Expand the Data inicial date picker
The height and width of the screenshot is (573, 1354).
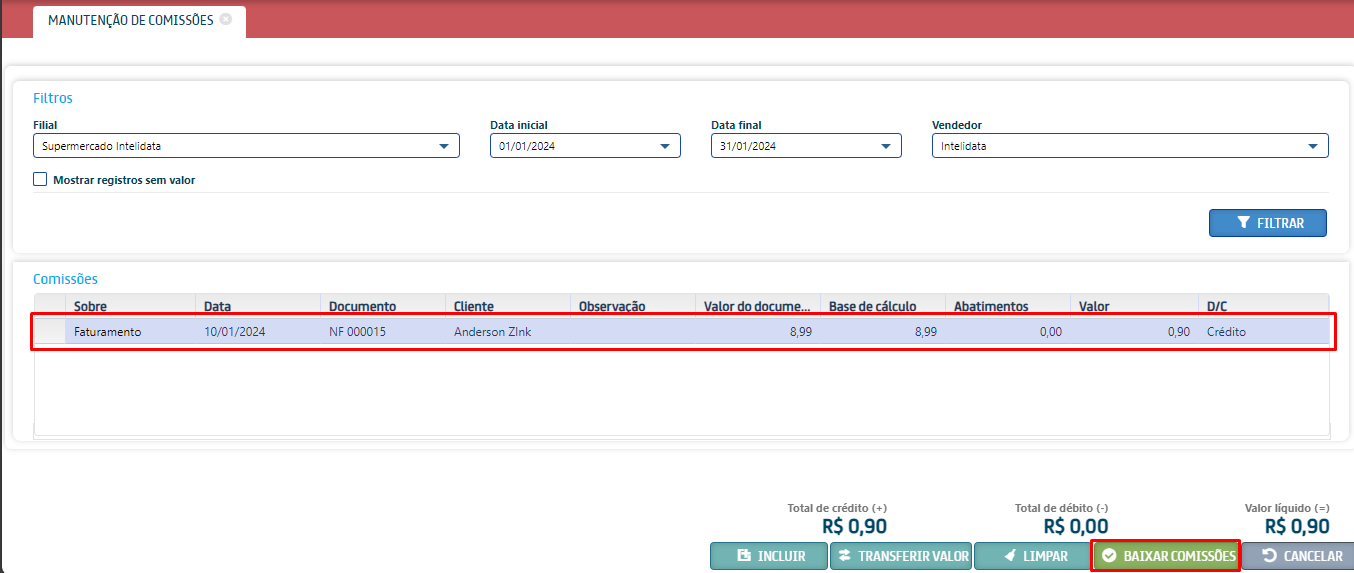click(x=665, y=146)
